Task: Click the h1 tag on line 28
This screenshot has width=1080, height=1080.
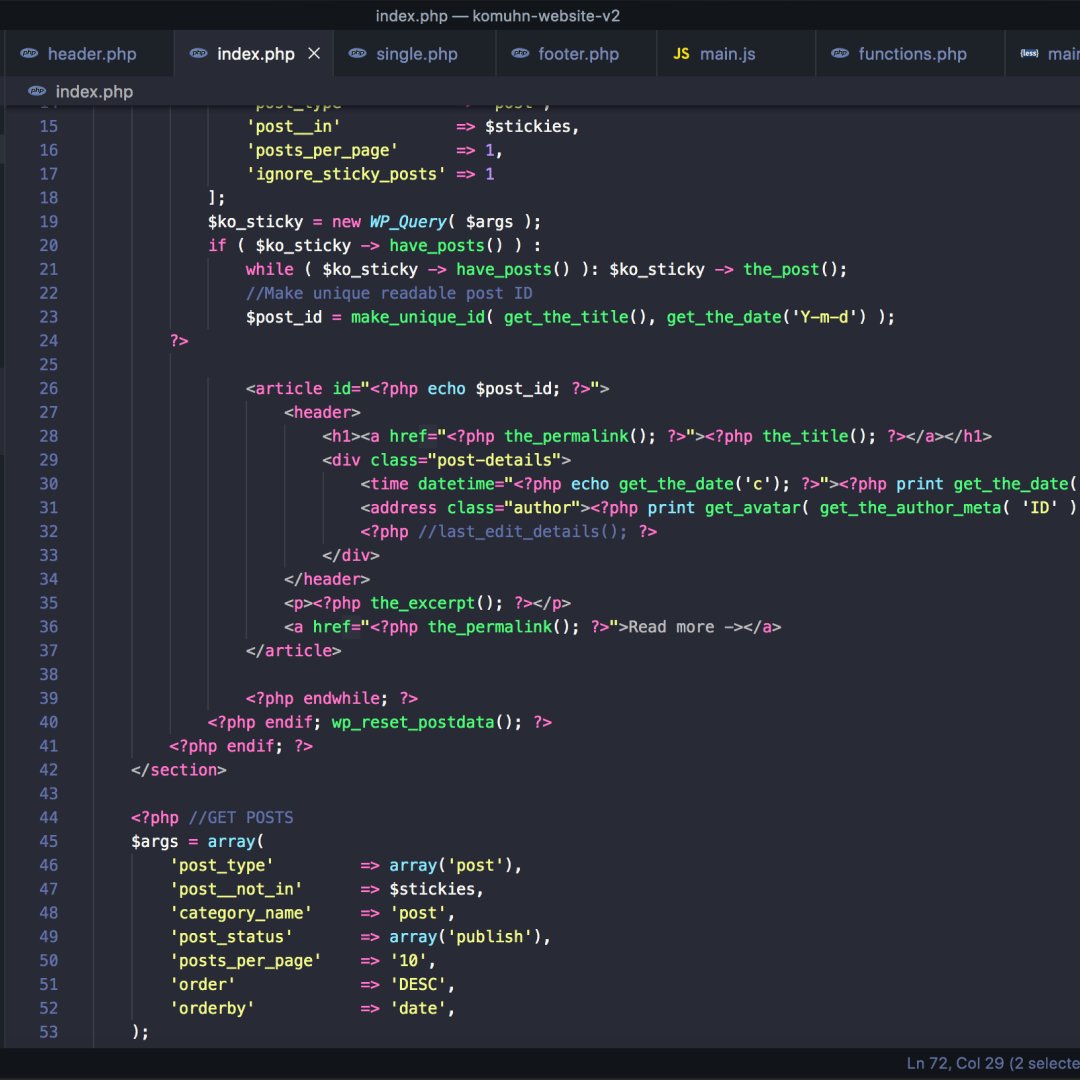Action: (x=341, y=436)
